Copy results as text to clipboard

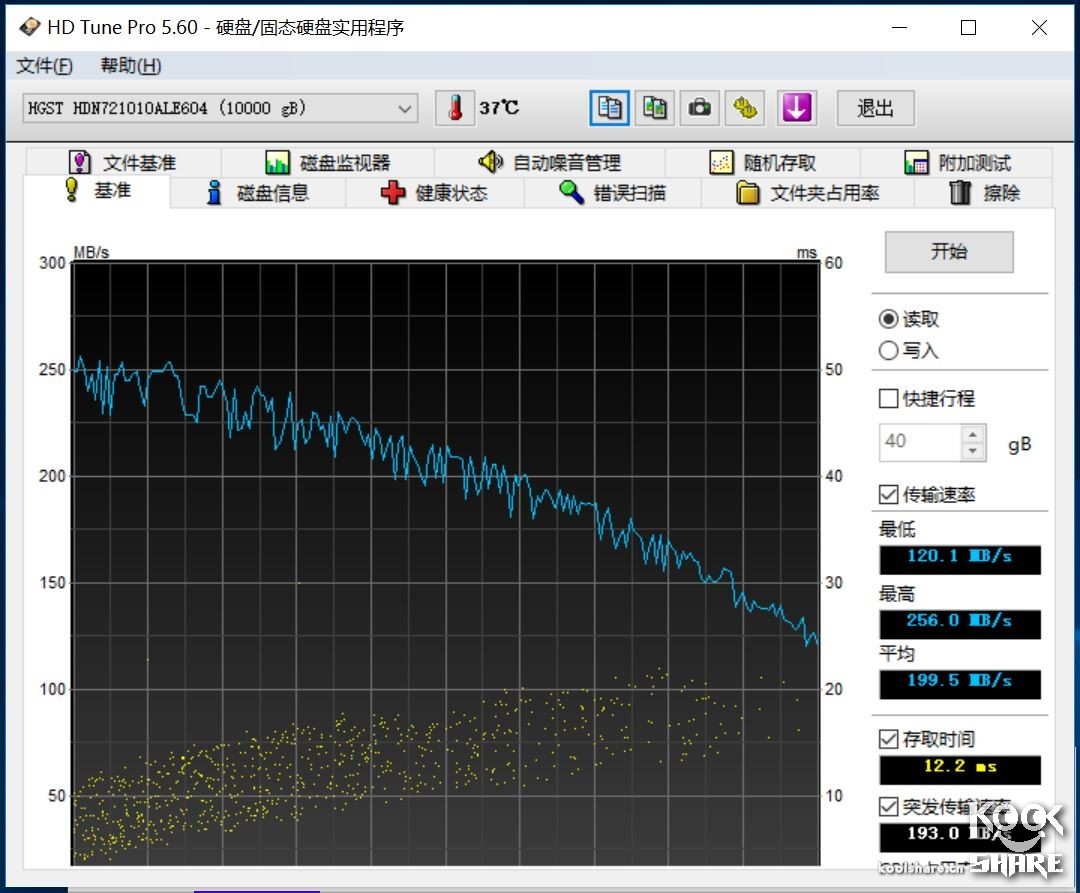coord(608,107)
